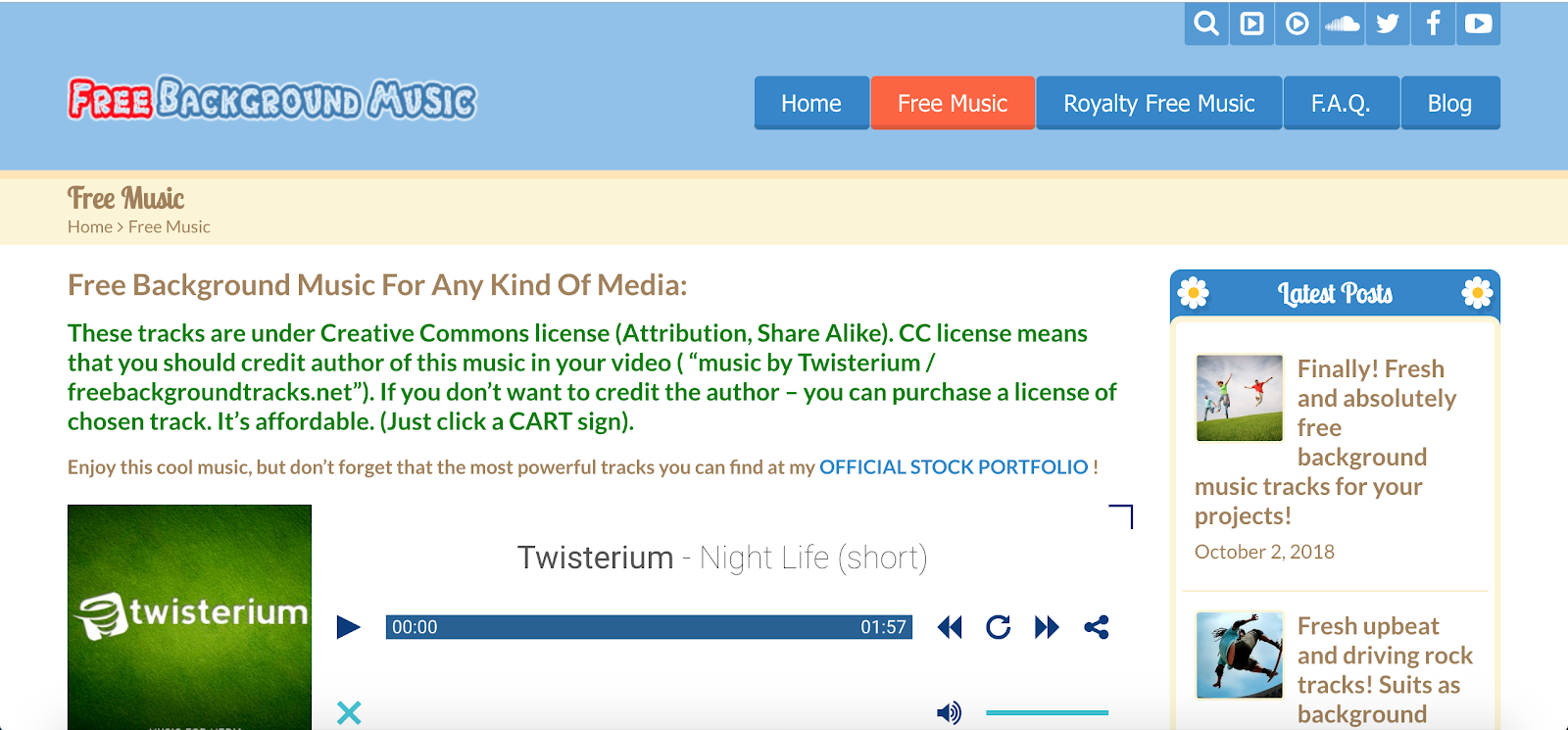
Task: Open the search icon in top bar
Action: pos(1206,24)
